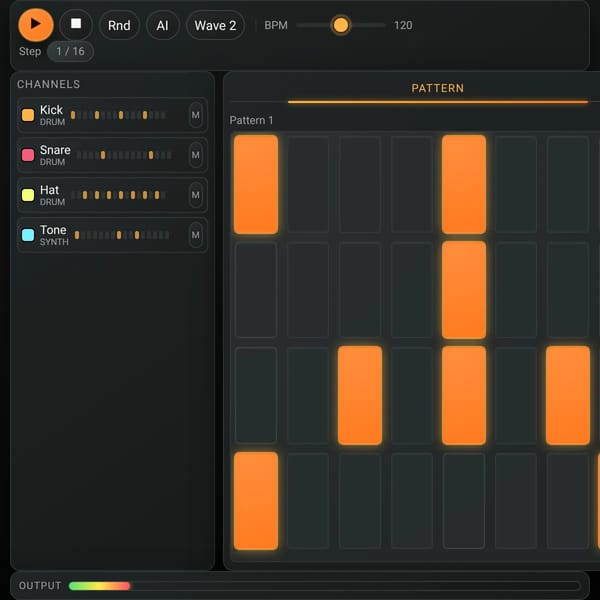
Task: Click the Kick channel mini step preview
Action: (118, 115)
